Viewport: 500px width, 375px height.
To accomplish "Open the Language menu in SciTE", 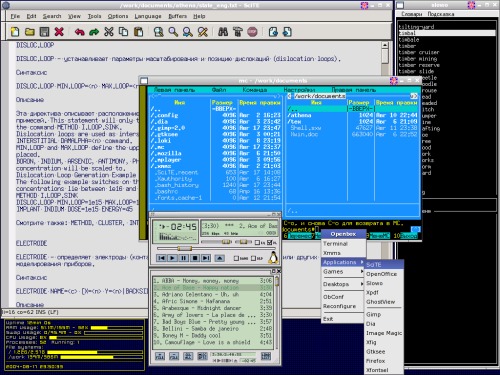I will (x=148, y=16).
